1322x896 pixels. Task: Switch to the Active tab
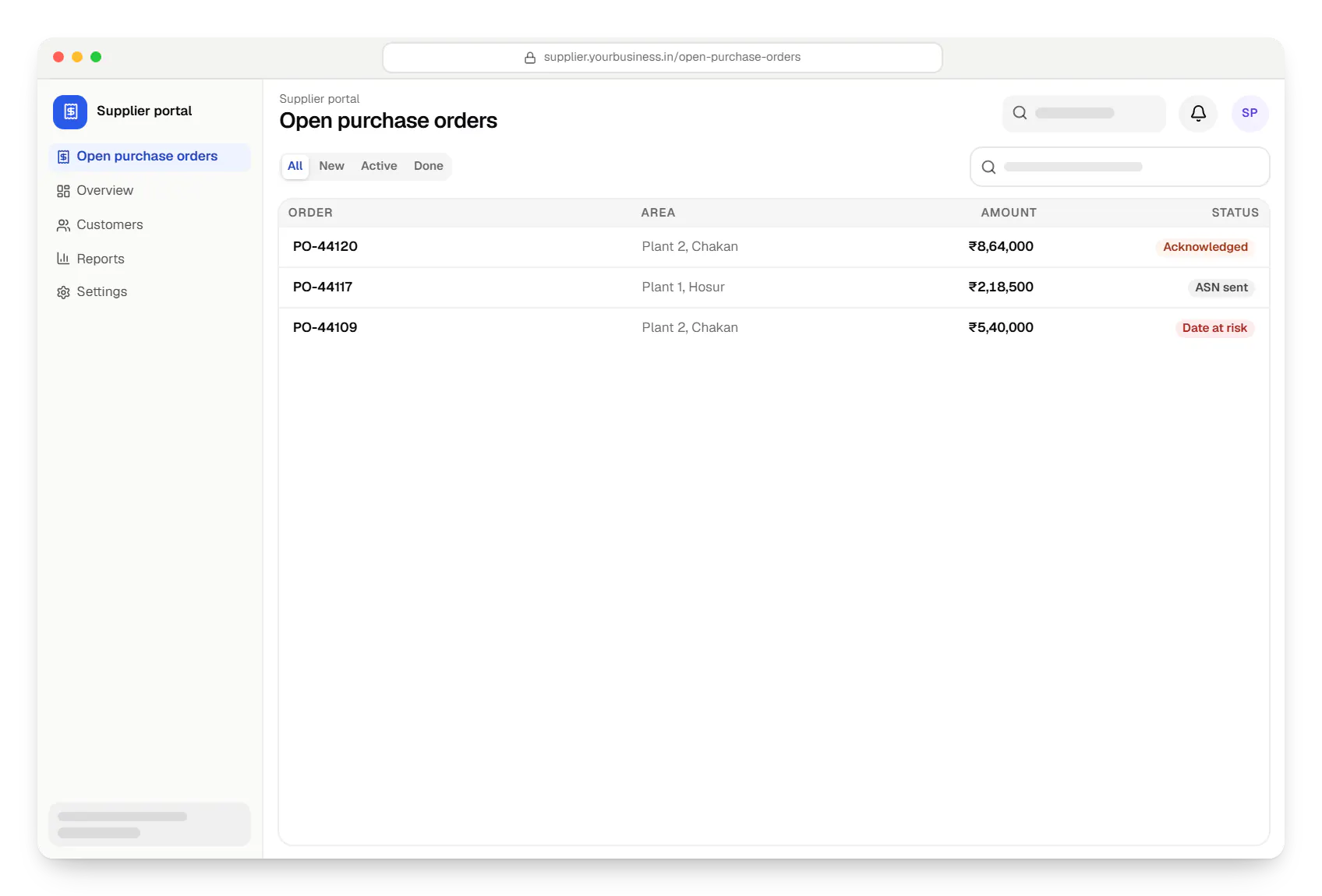pos(379,166)
